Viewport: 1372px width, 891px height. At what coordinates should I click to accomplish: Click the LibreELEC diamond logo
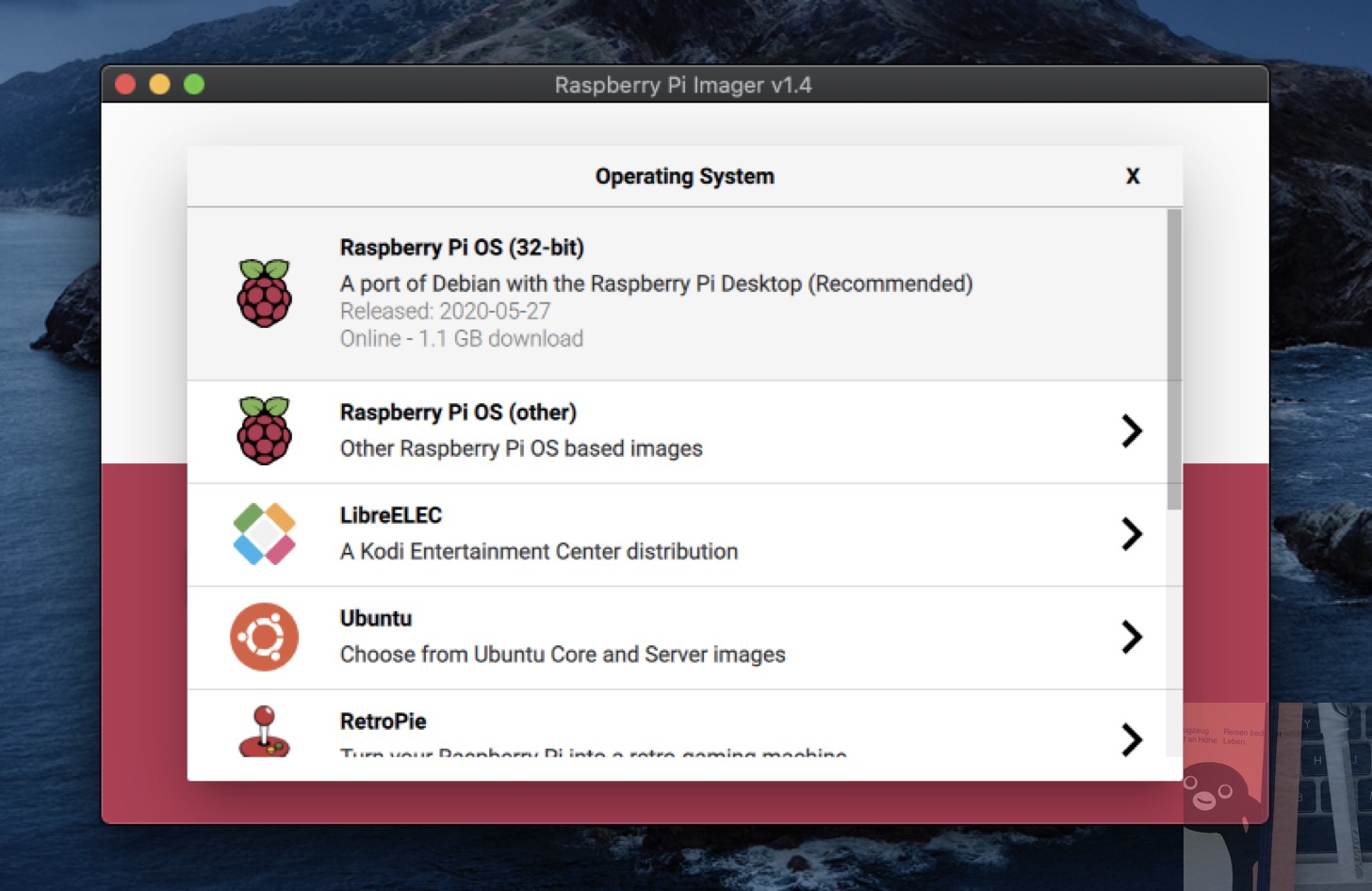click(264, 534)
